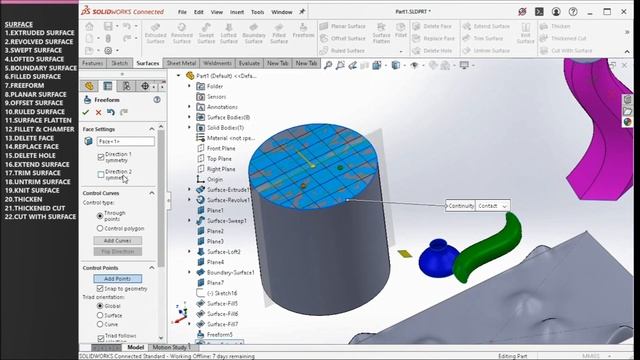Open the Insert menu
The height and width of the screenshot is (360, 640).
coord(237,12)
